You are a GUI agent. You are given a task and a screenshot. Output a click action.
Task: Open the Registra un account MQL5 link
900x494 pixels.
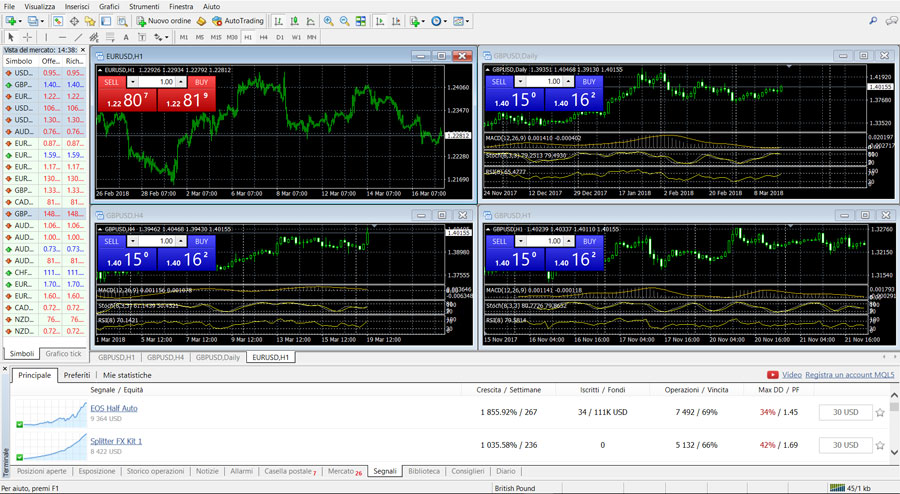coord(848,375)
